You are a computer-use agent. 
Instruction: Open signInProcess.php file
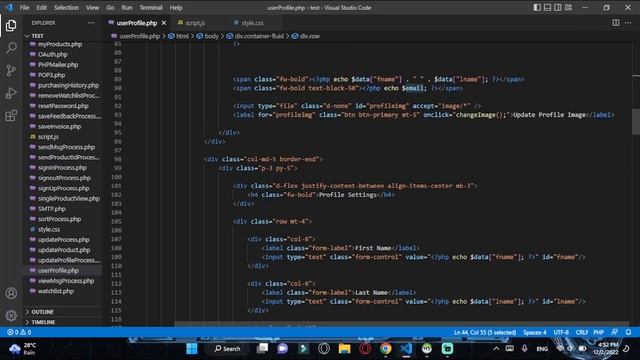point(62,167)
